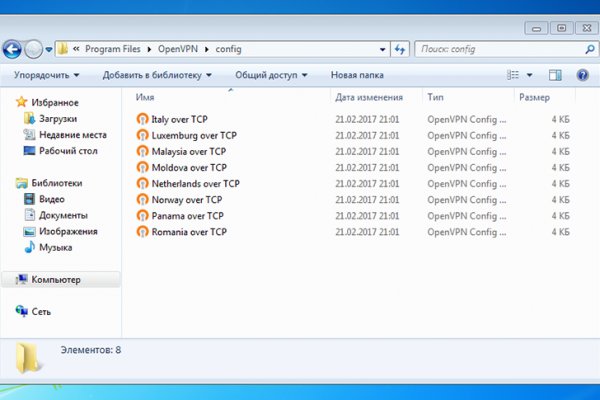Click the Forward navigation arrow button
The width and height of the screenshot is (600, 400).
pos(34,48)
